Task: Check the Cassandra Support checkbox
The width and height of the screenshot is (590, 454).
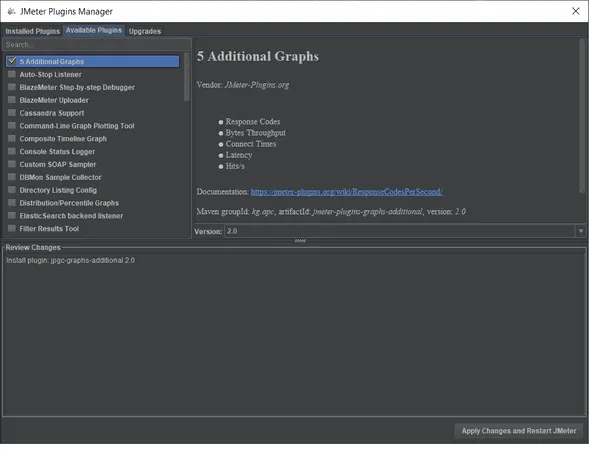Action: tap(12, 112)
